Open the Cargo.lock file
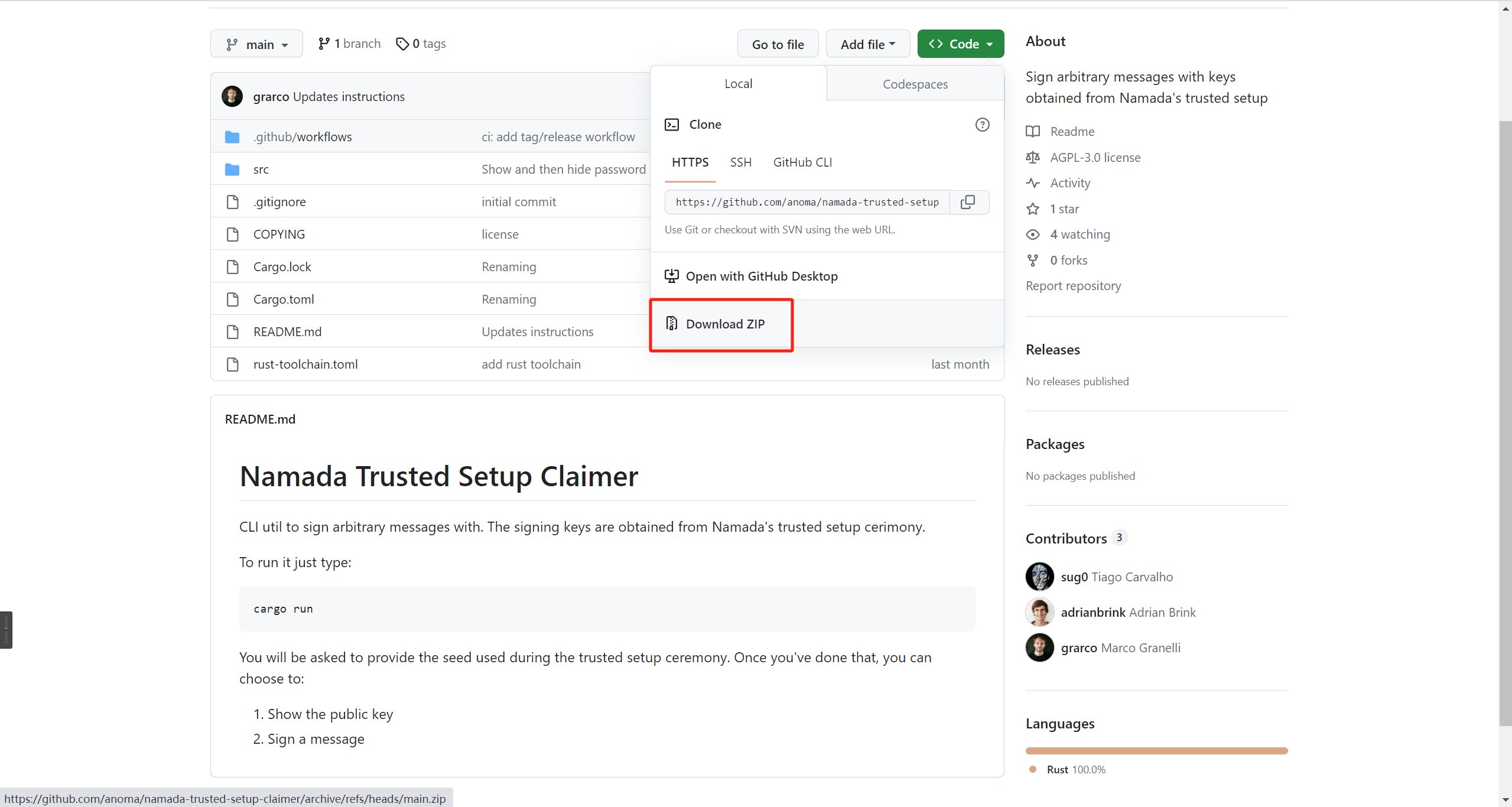This screenshot has height=807, width=1512. (282, 267)
